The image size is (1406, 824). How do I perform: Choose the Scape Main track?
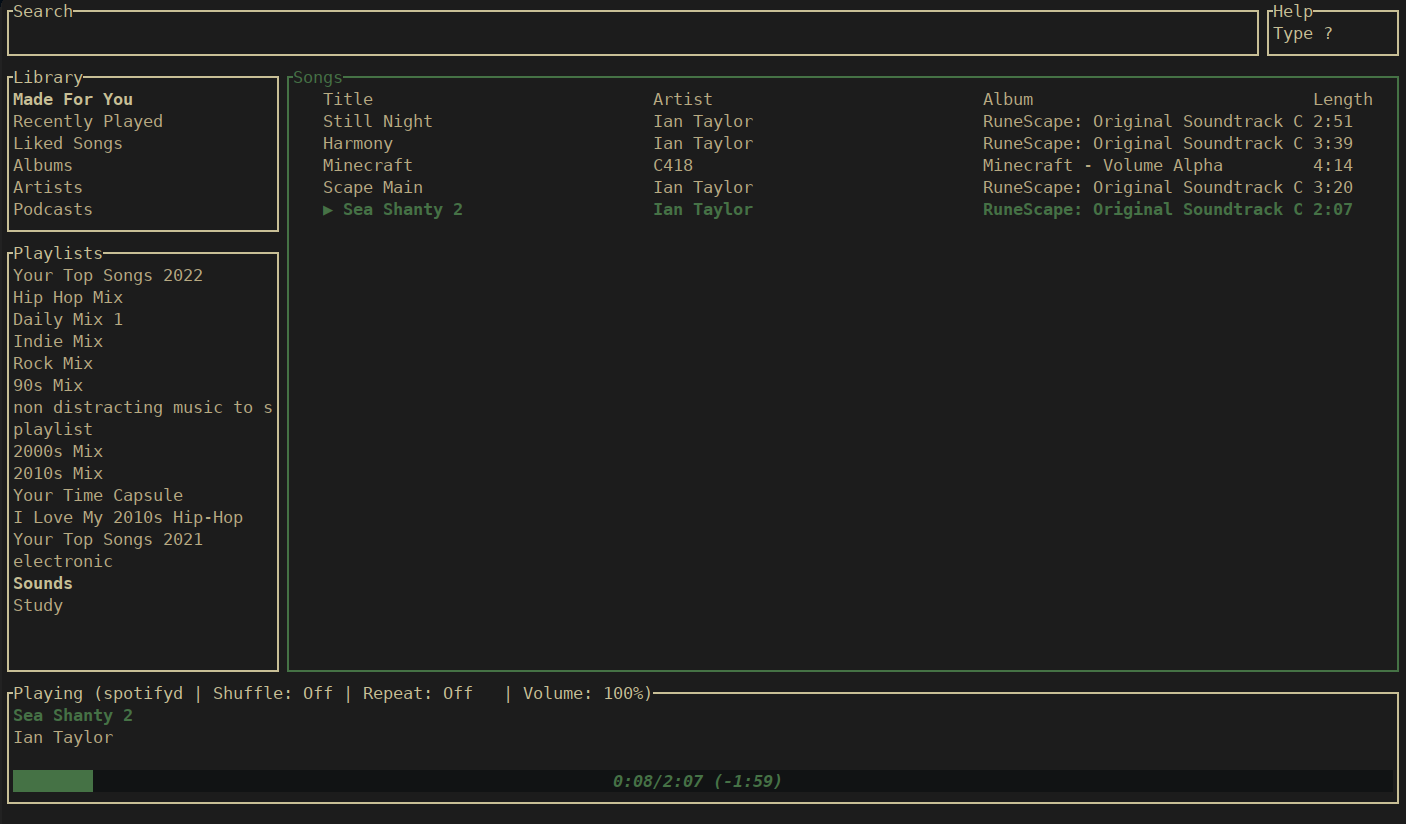pyautogui.click(x=373, y=187)
